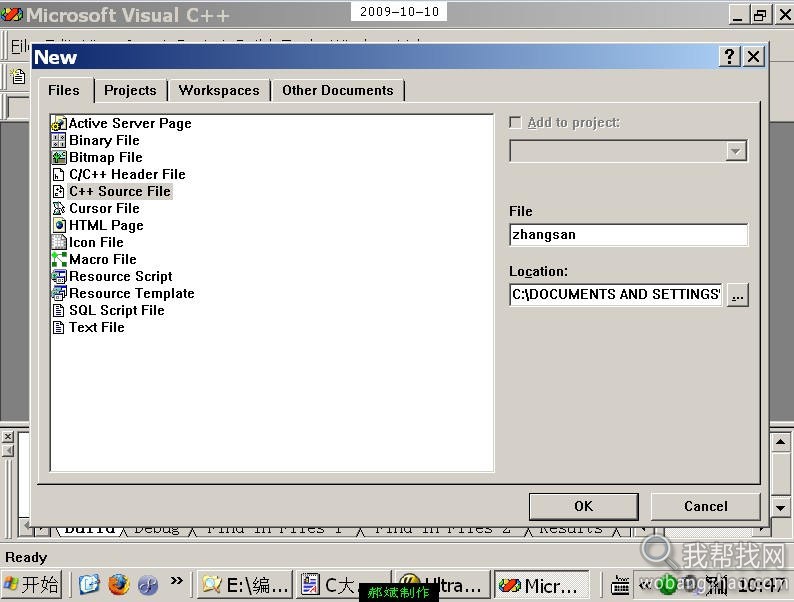Click the output pane scroll down arrow

(780, 507)
